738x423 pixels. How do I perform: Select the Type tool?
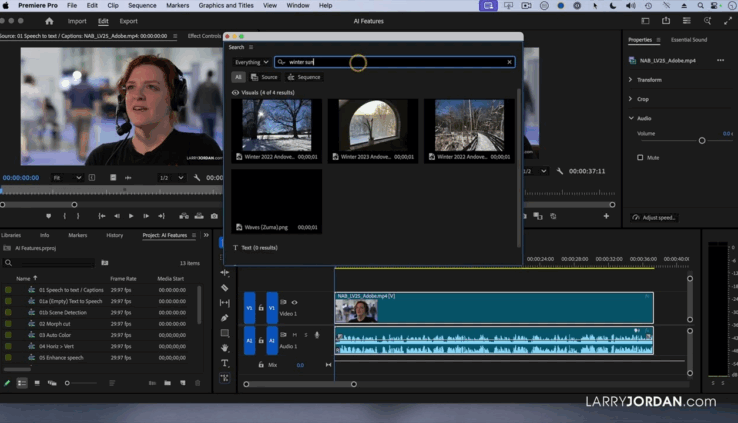click(225, 363)
